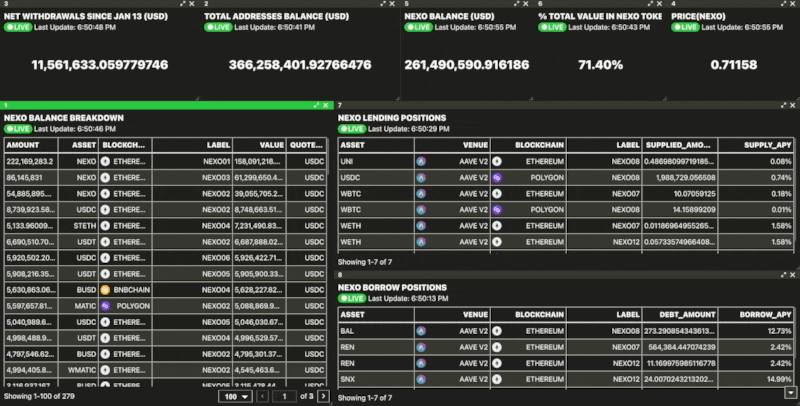Expand the % Total Value in Nexo Token panel
This screenshot has width=800, height=406.
pyautogui.click(x=651, y=4)
